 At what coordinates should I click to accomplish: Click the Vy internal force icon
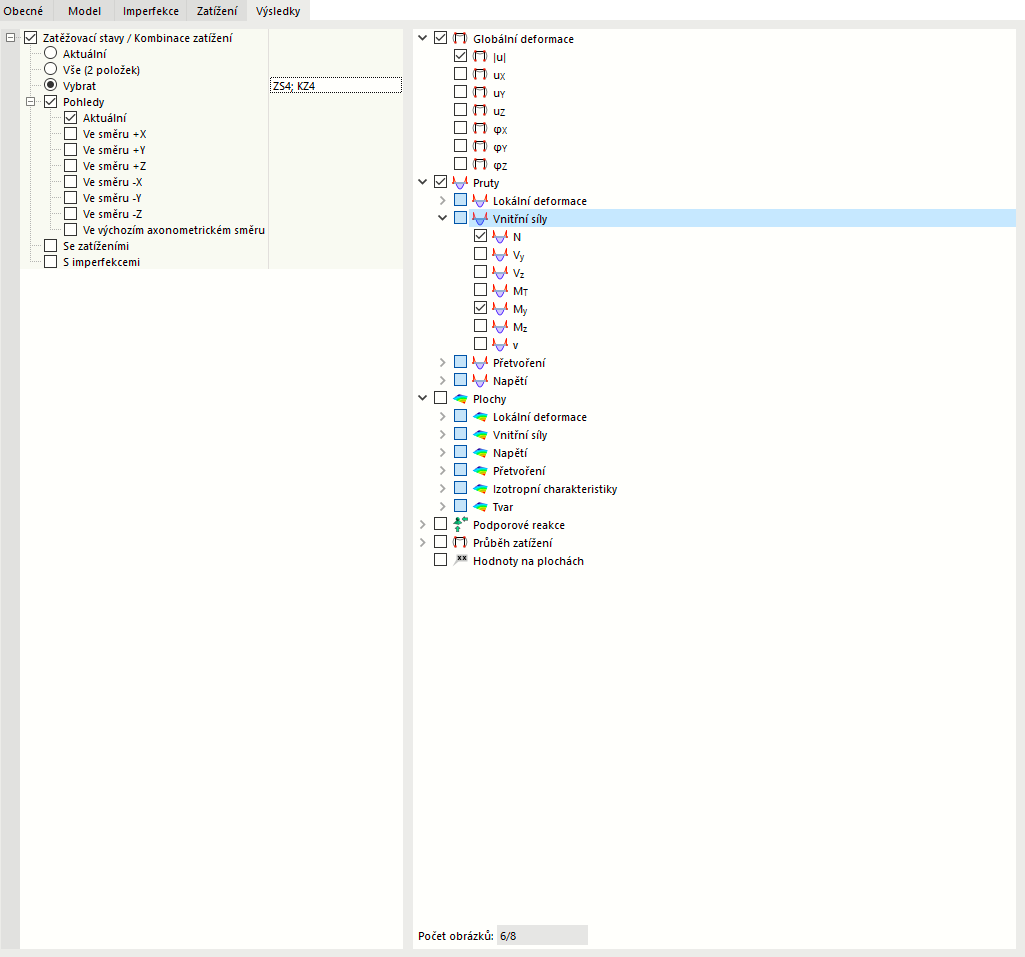tap(500, 254)
